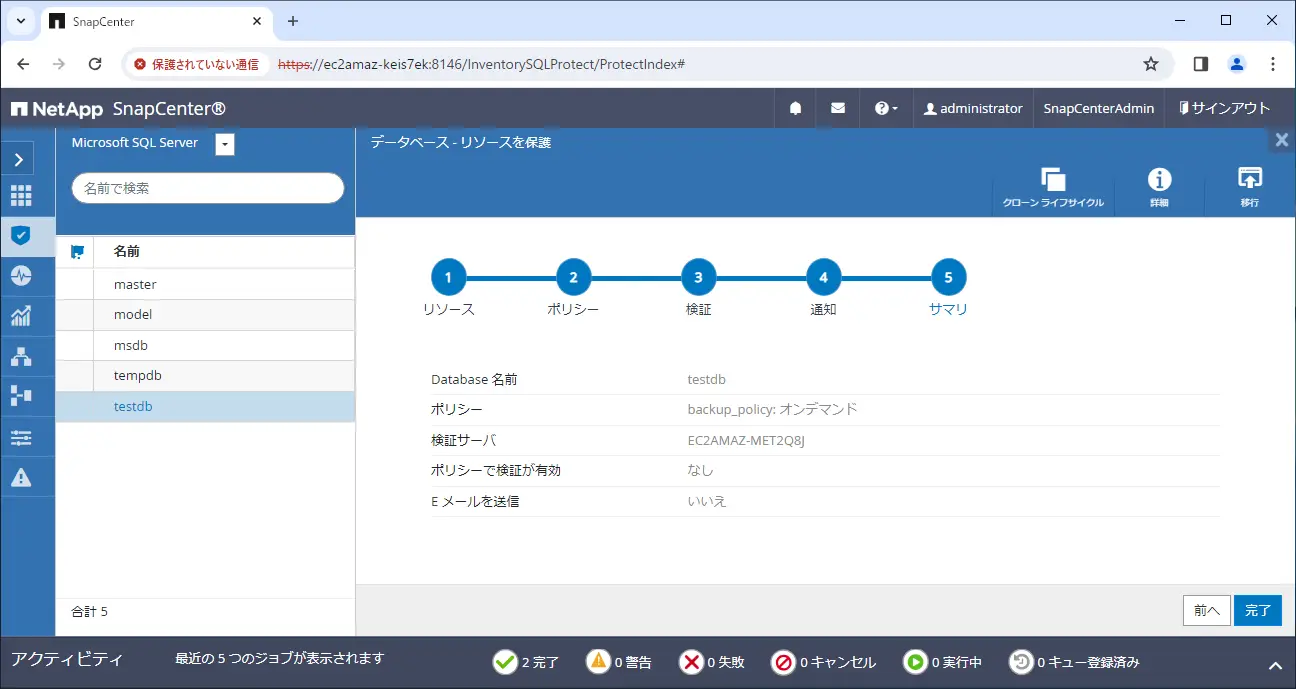
Task: Click the SnapCenterAdmin role
Action: 1098,108
